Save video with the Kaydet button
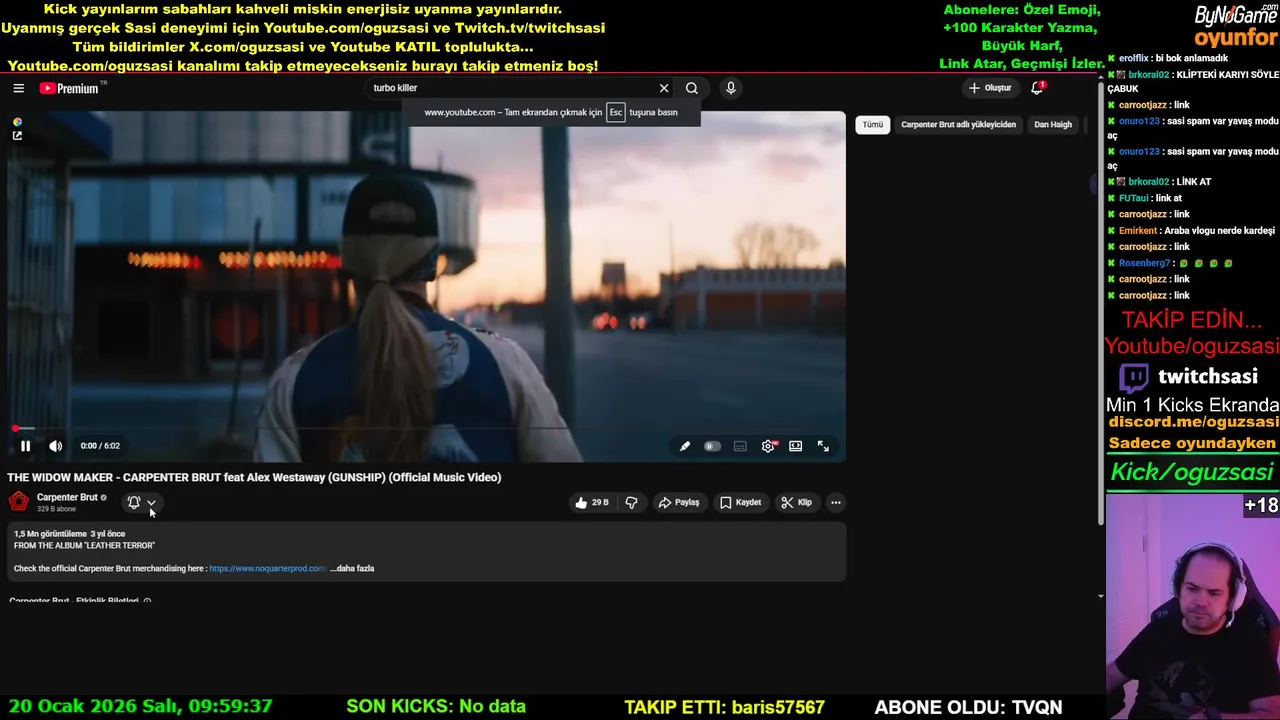Screen dimensions: 1280x720 [x=741, y=502]
